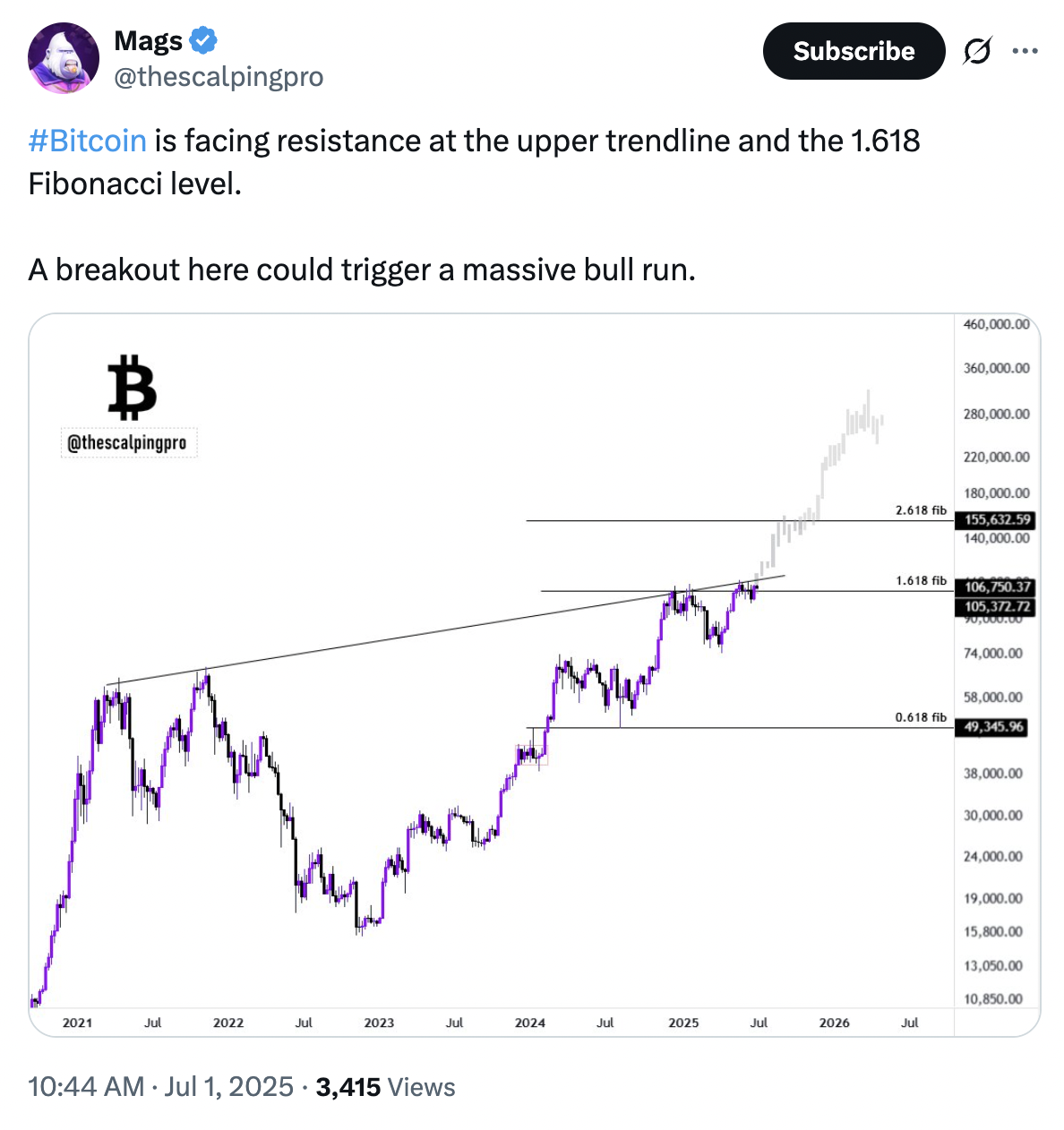The height and width of the screenshot is (1130, 1064).
Task: Click the Grok slashed-circle icon
Action: point(976,52)
